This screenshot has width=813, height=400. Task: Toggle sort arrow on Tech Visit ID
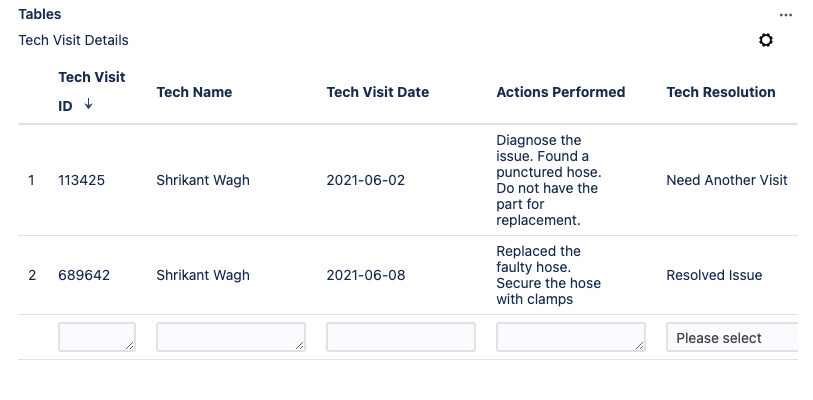click(x=88, y=104)
